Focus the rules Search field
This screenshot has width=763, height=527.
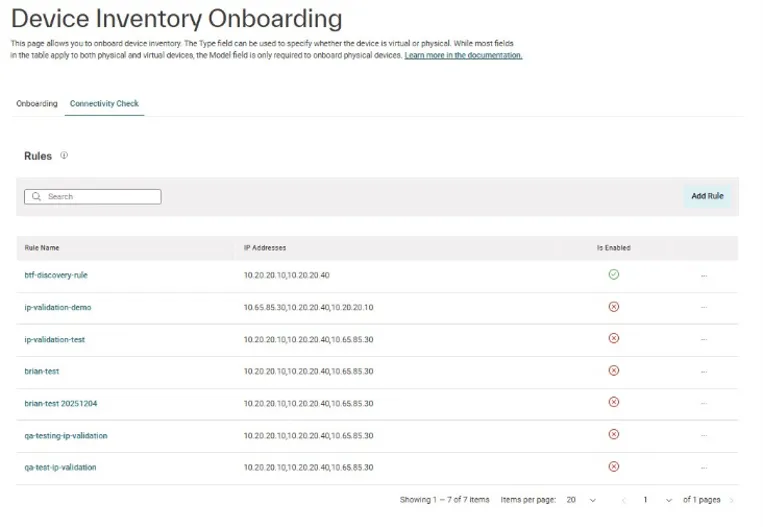coord(92,197)
